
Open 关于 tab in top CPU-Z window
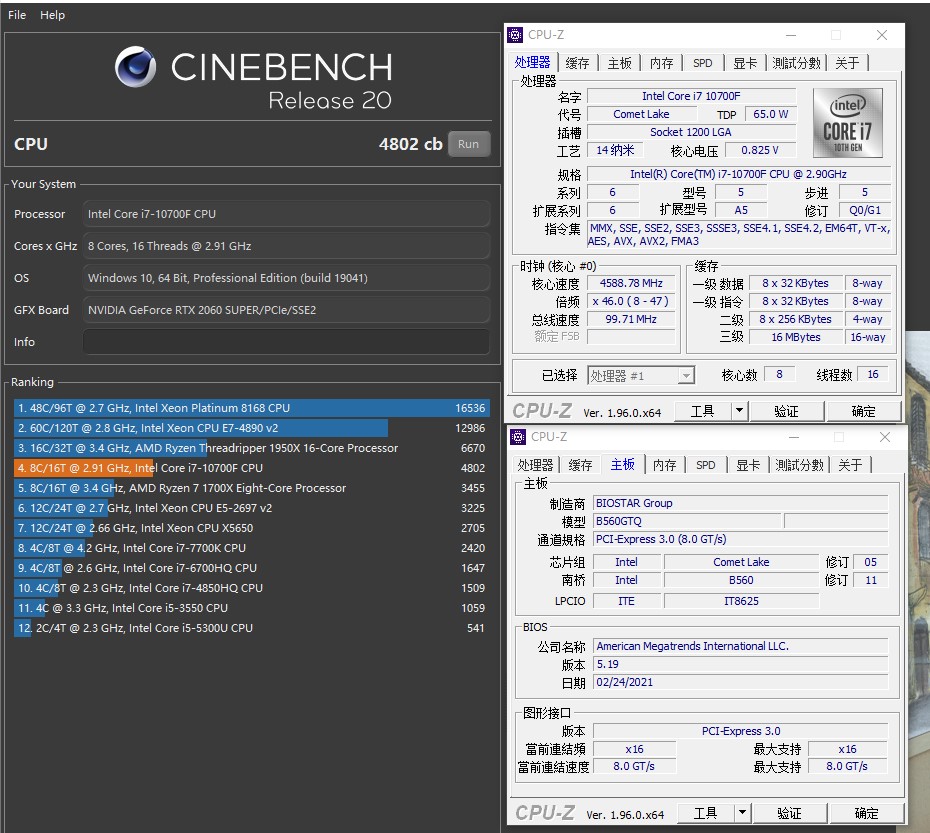(847, 63)
